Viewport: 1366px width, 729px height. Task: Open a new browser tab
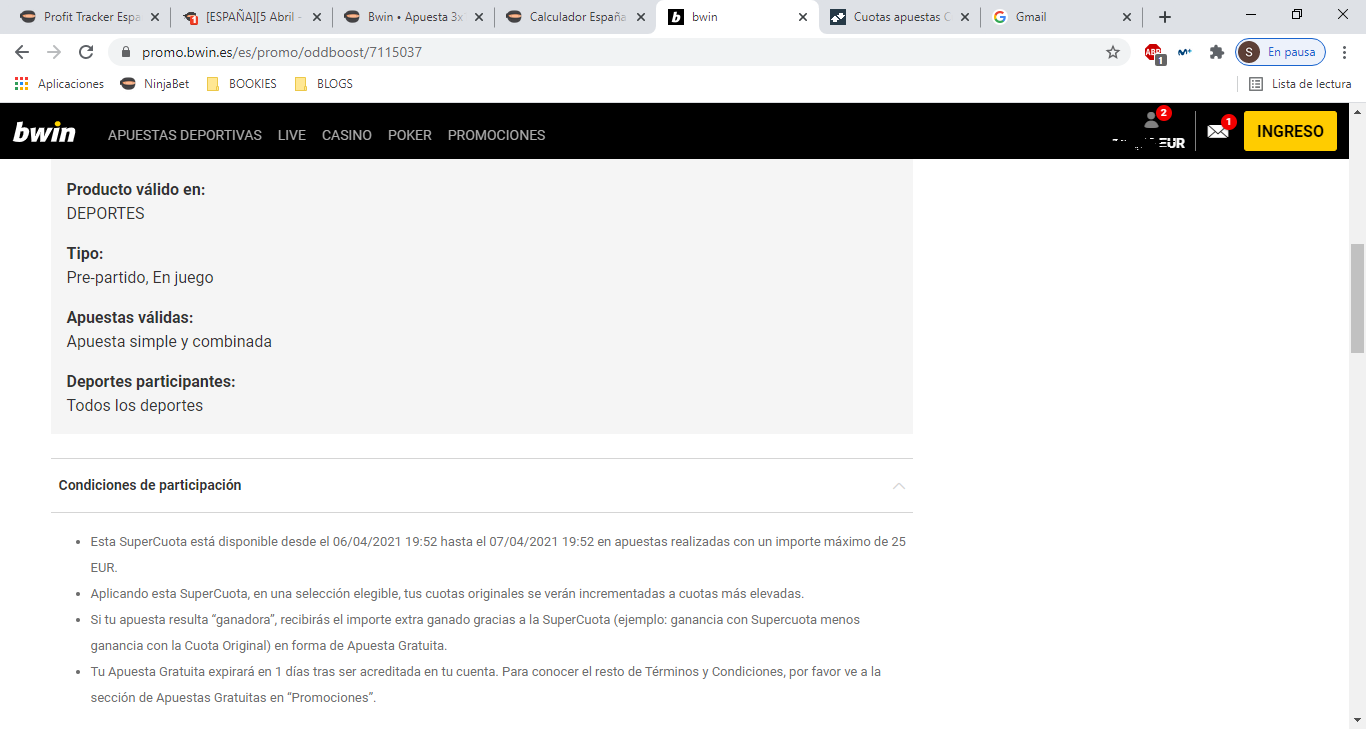(1165, 17)
